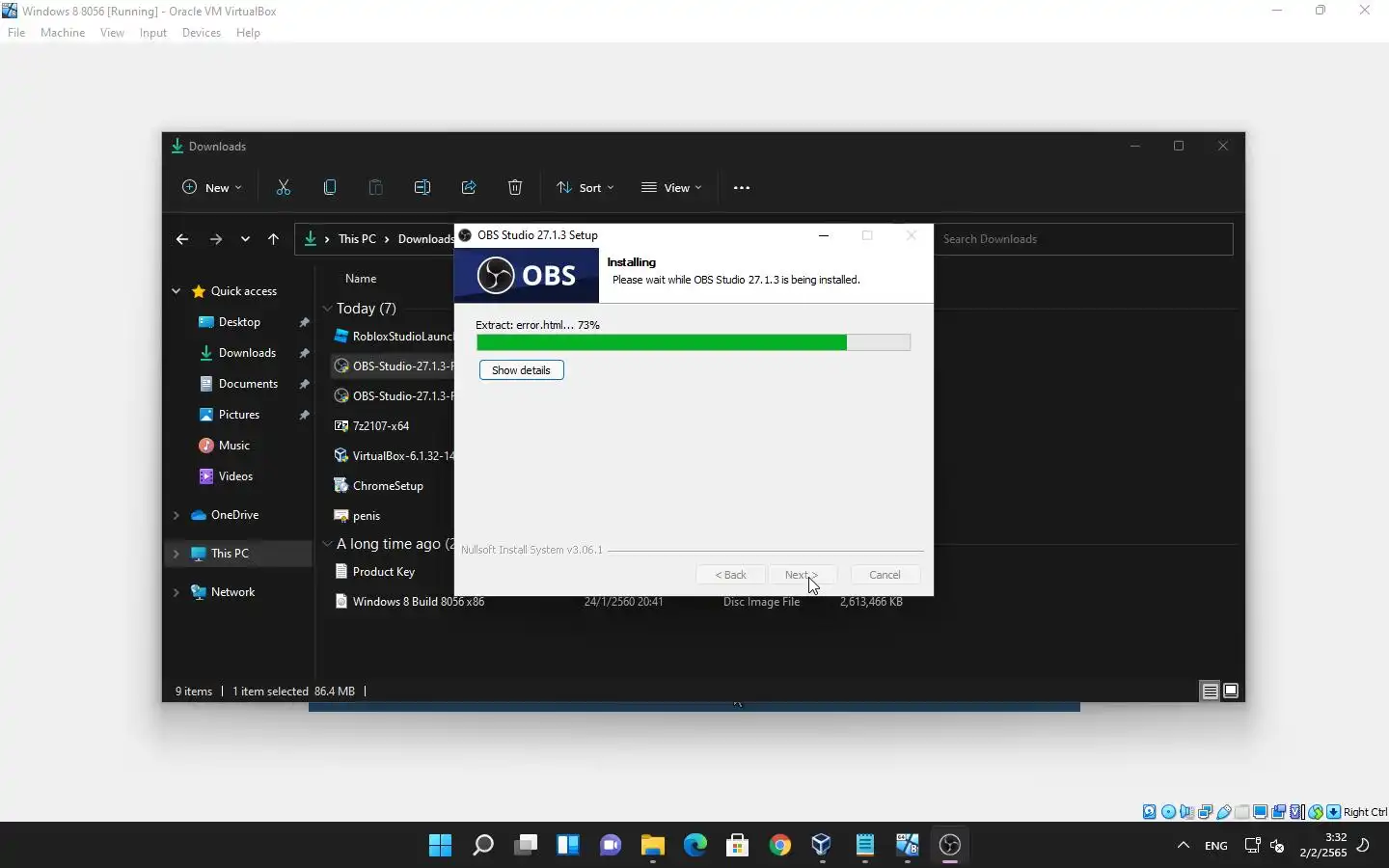Click This PC in the address breadcrumb
The image size is (1389, 868).
[357, 239]
